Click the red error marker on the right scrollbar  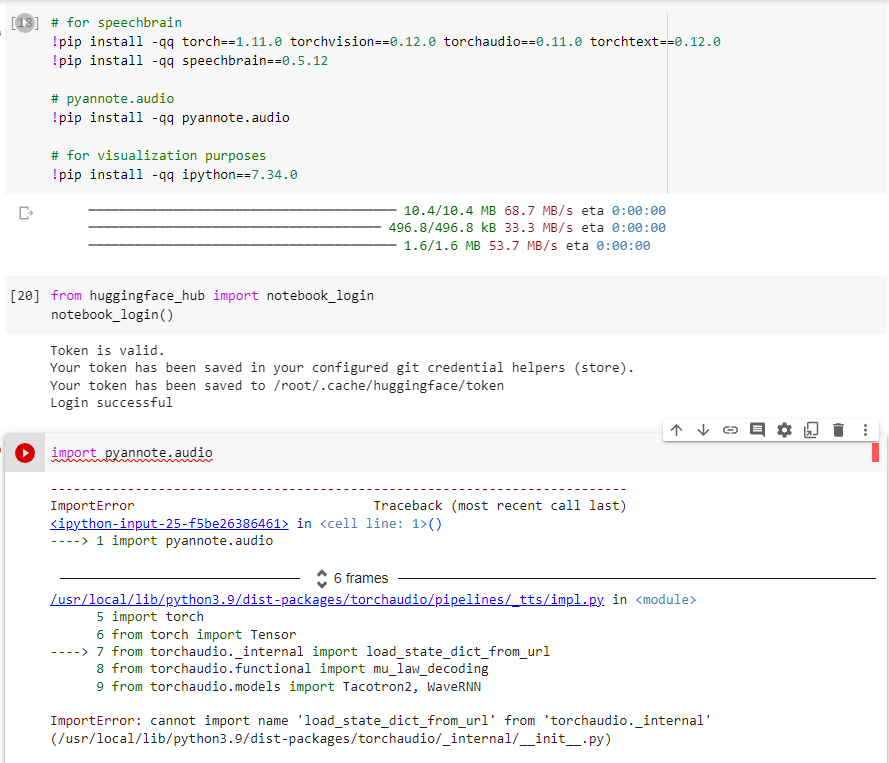coord(876,452)
